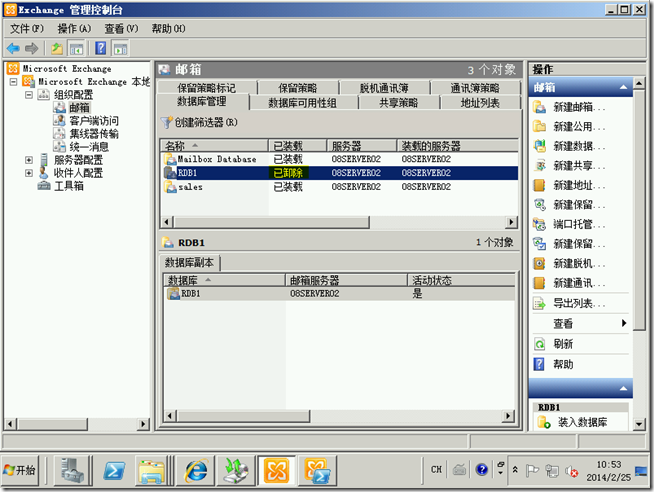The image size is (654, 492).
Task: Collapse the 邮箱 actions section header
Action: tap(624, 87)
